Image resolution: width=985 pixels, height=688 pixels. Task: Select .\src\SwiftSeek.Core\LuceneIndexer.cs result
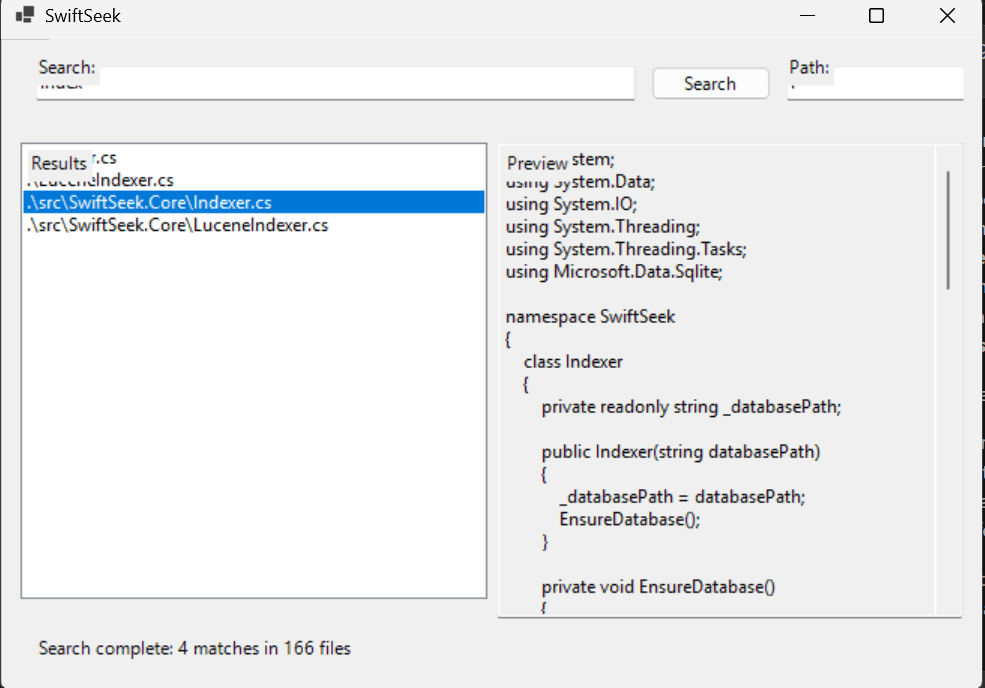point(254,225)
